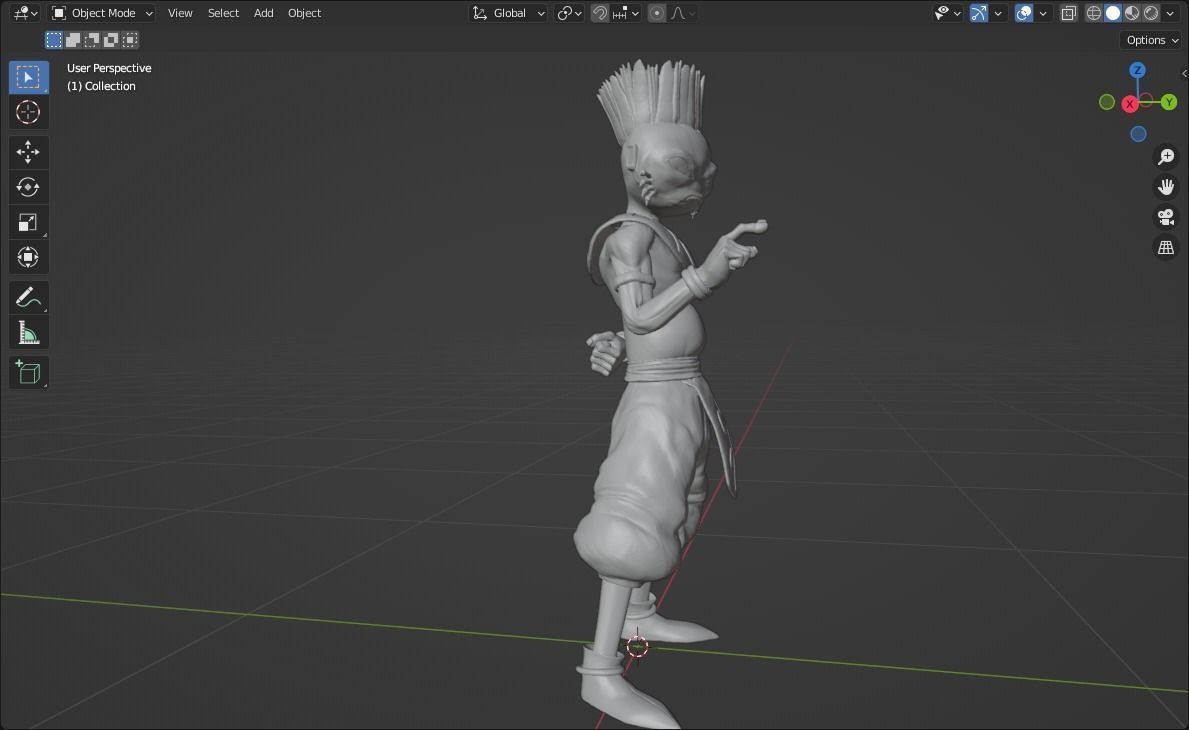Expand the overlays settings arrow
This screenshot has height=730, width=1189.
pyautogui.click(x=1043, y=13)
